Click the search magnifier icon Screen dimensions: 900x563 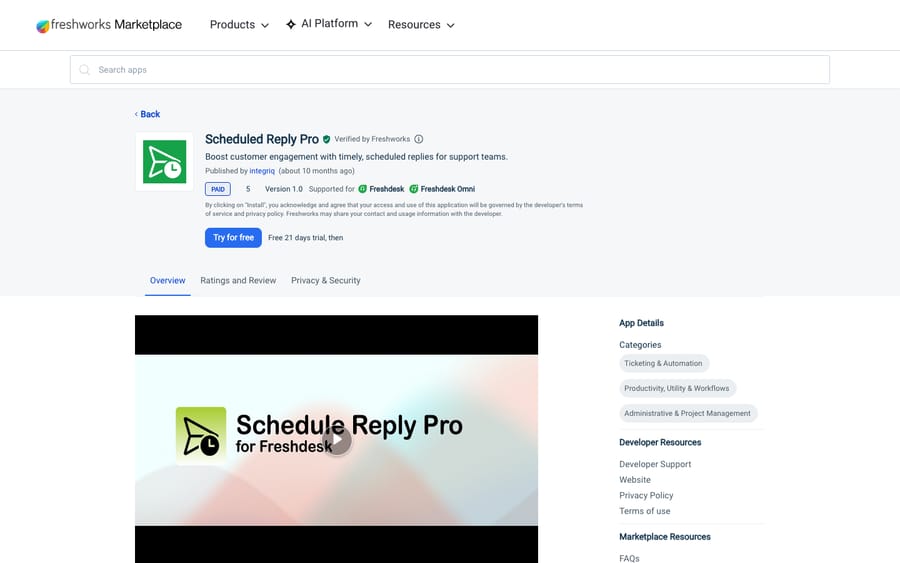[84, 69]
